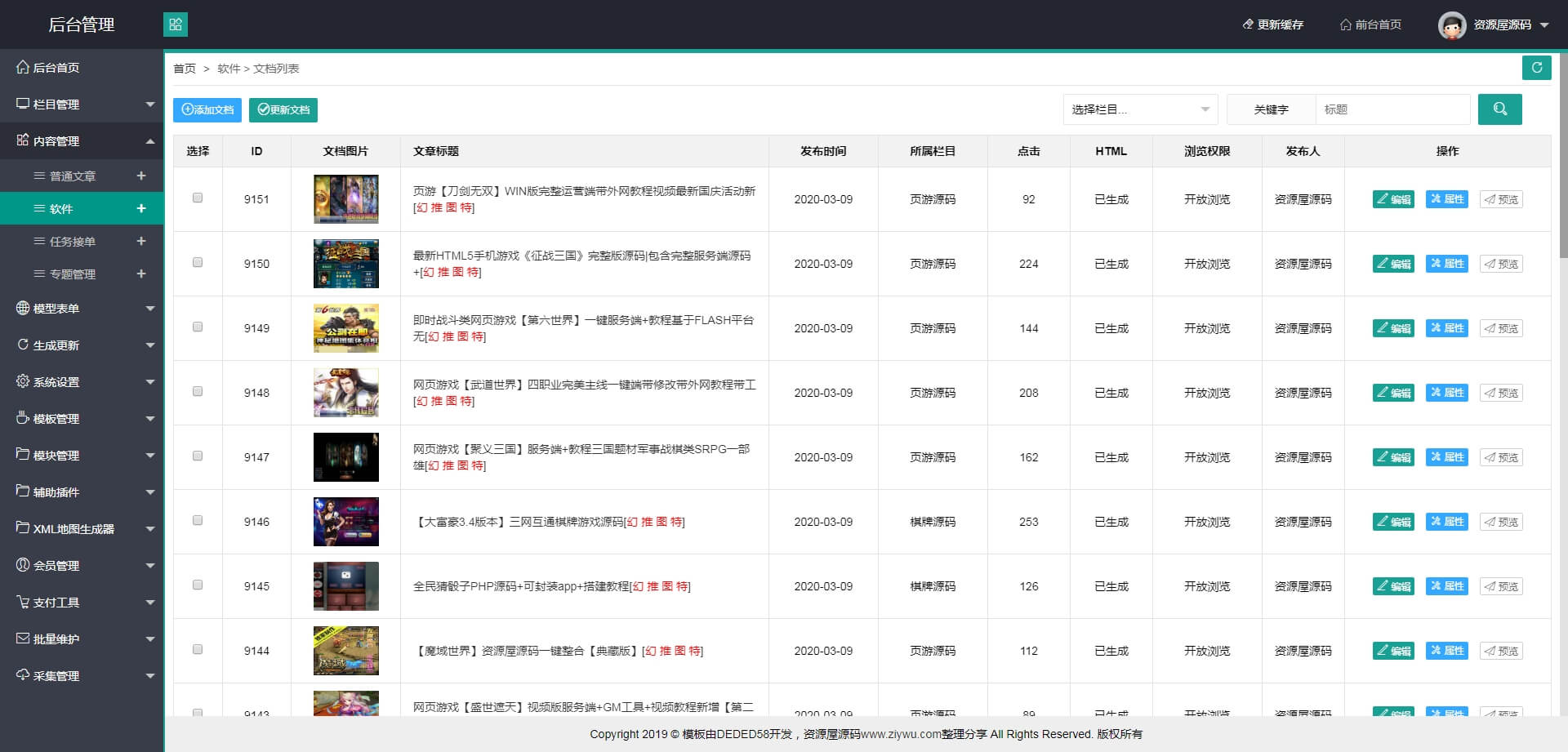Click 编辑 for document 9151
Viewport: 1568px width, 752px height.
1393,199
